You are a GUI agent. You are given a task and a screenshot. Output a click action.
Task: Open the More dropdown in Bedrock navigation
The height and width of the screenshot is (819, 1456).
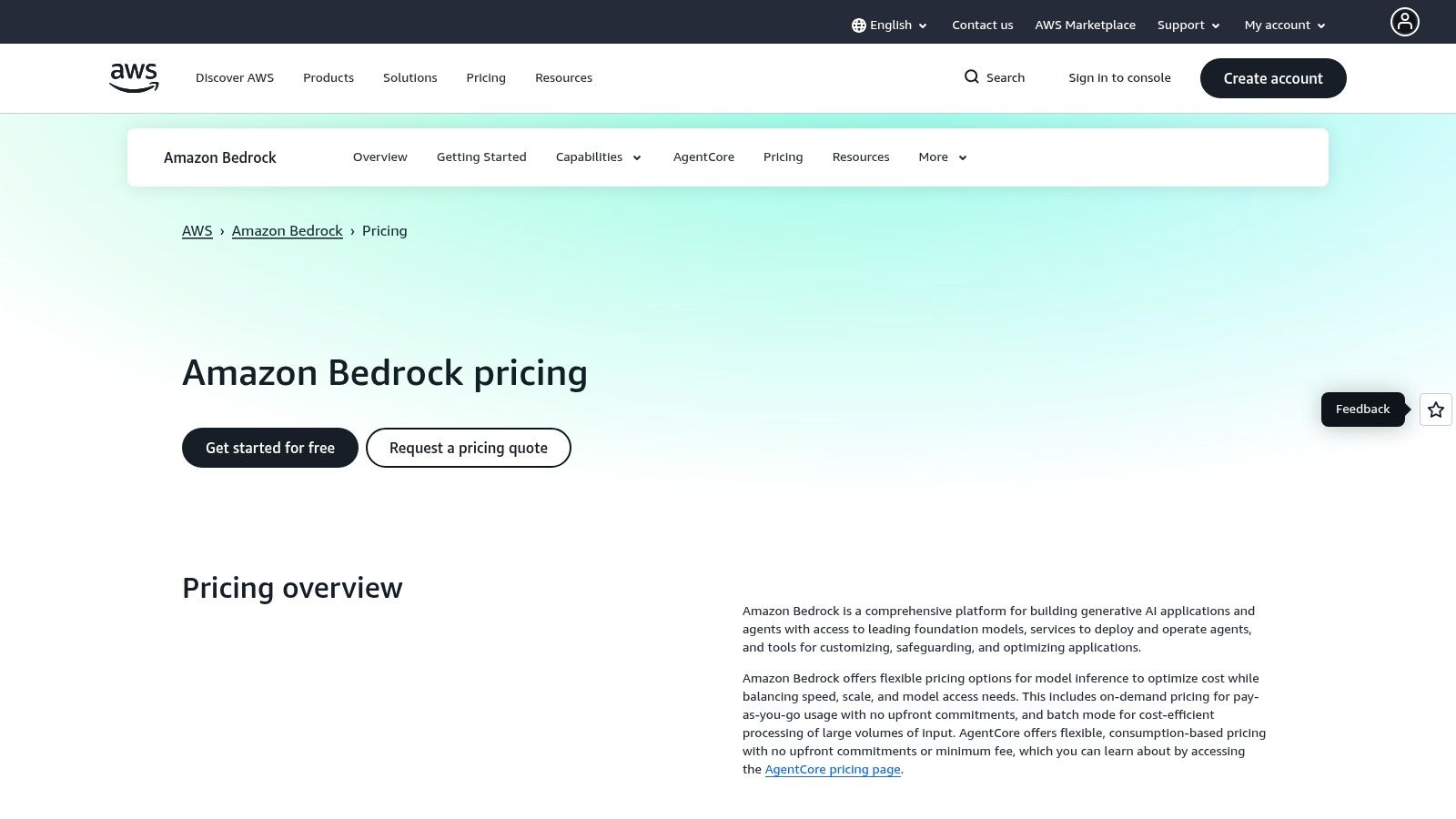(x=941, y=157)
